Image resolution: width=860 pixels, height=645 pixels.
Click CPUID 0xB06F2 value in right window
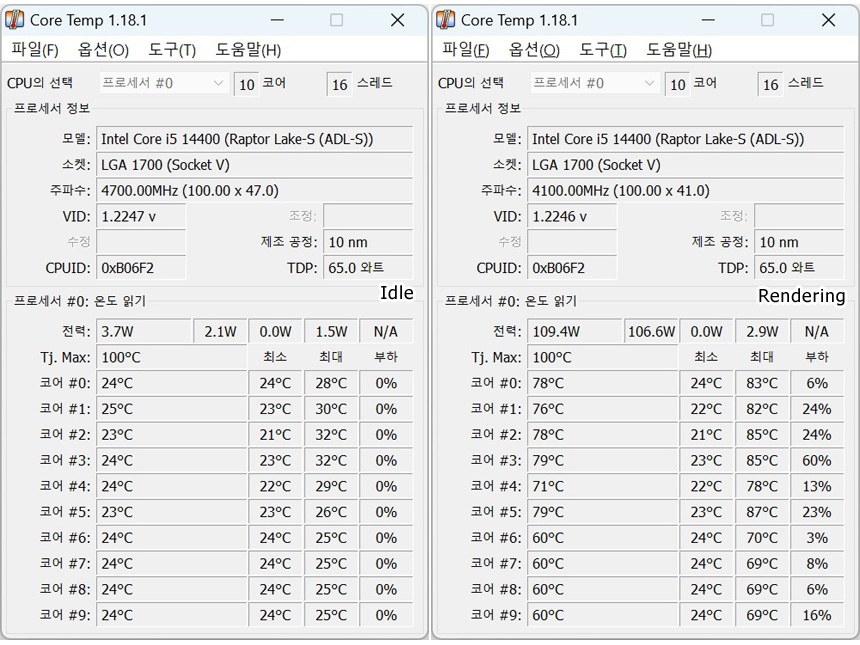[x=573, y=268]
